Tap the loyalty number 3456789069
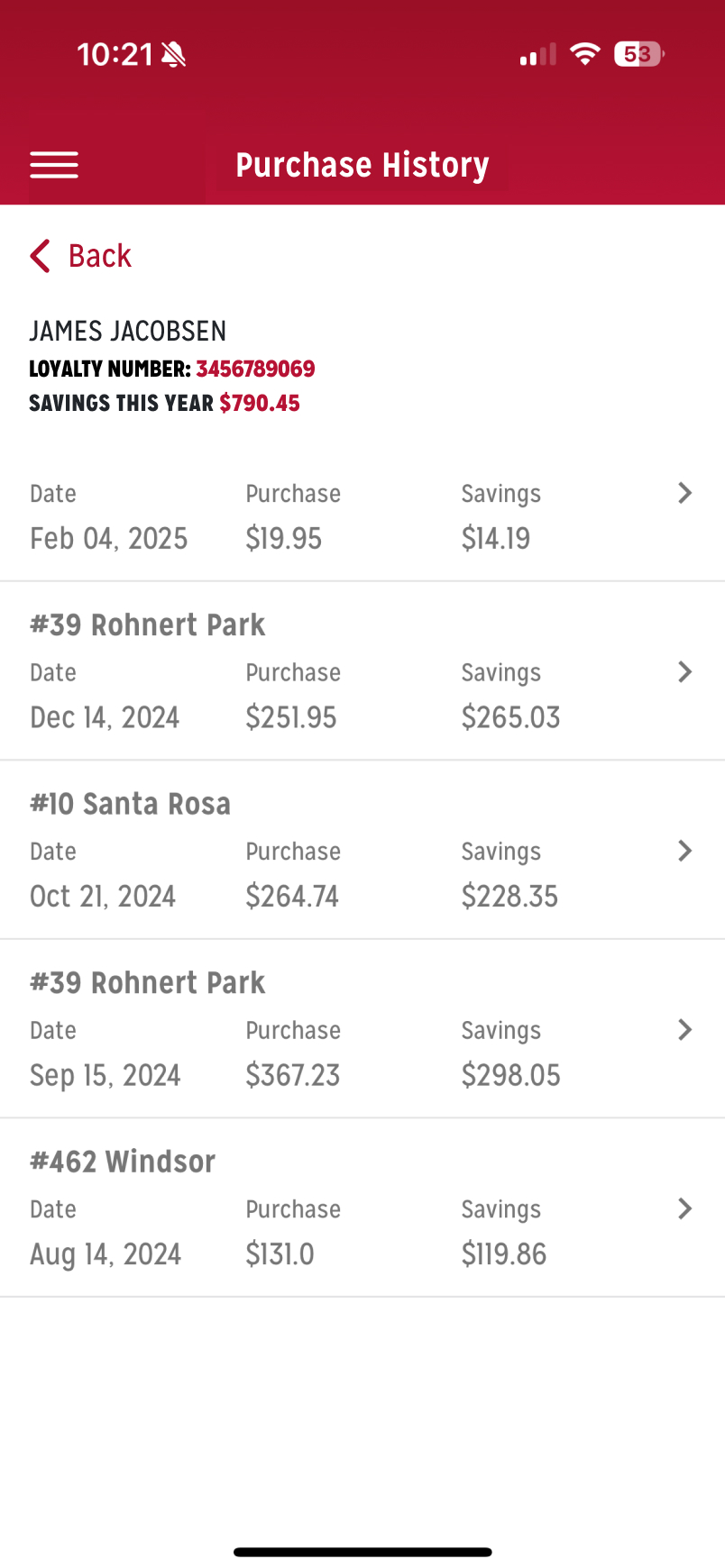The height and width of the screenshot is (1568, 725). 255,369
